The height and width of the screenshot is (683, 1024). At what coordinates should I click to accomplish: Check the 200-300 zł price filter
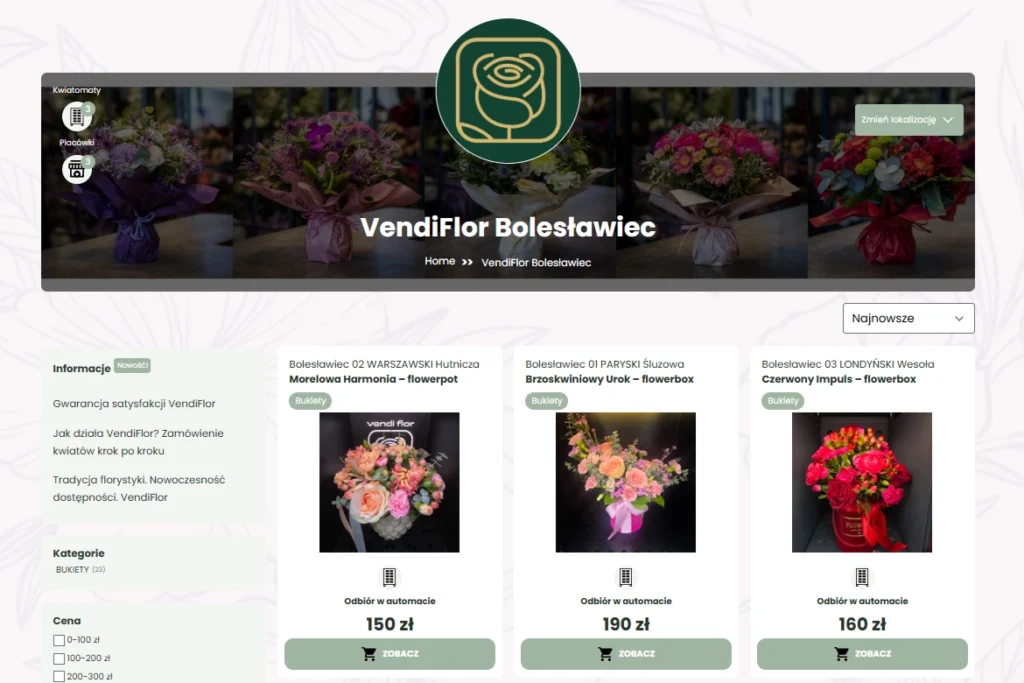point(59,677)
